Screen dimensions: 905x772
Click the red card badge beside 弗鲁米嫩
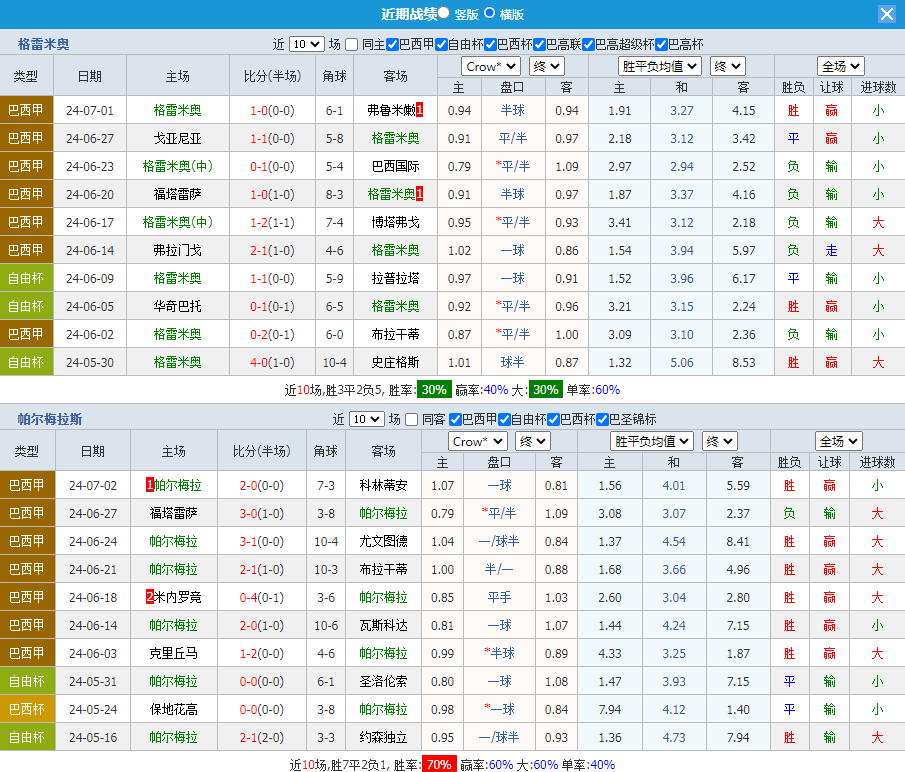(420, 110)
